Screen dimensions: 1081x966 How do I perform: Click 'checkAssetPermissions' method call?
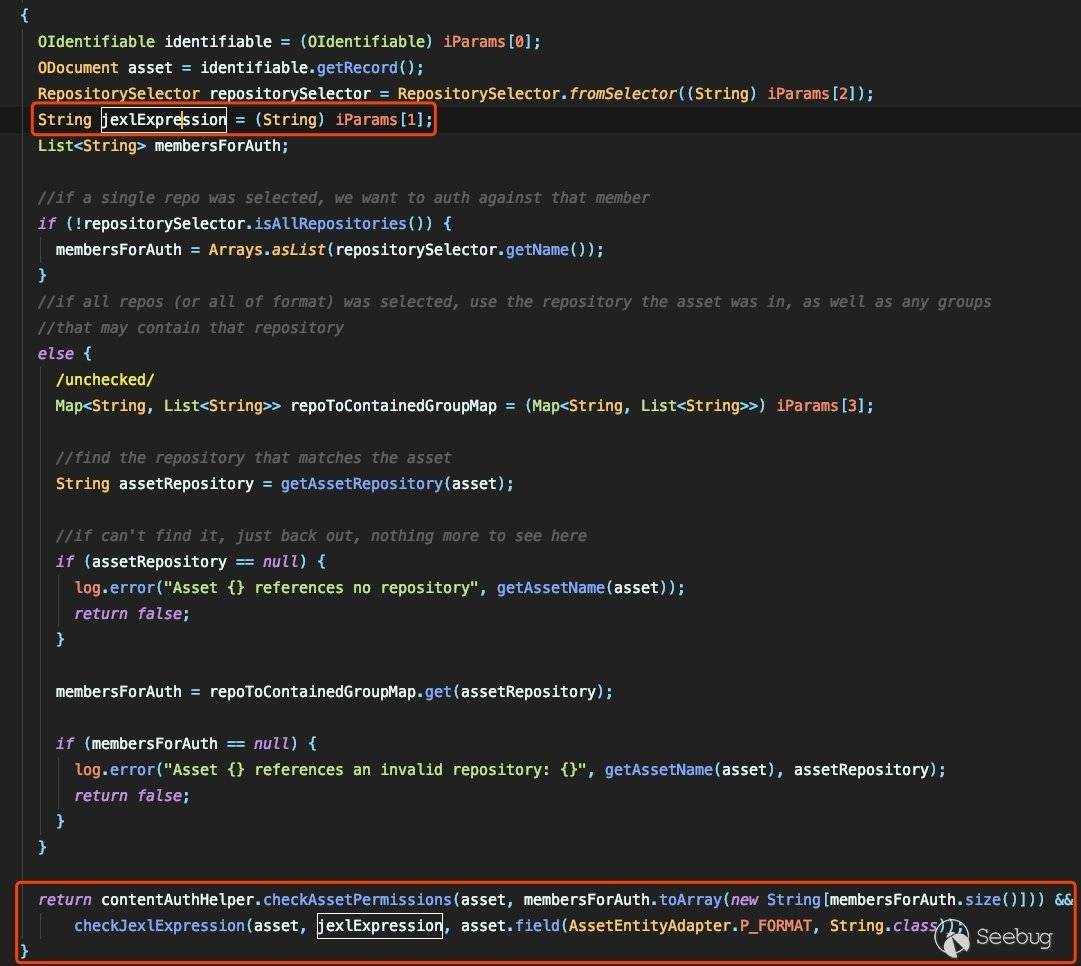pos(357,900)
